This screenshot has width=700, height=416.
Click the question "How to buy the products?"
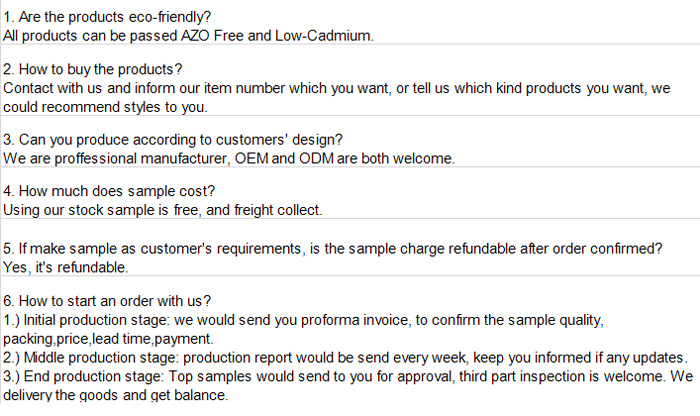tap(92, 69)
